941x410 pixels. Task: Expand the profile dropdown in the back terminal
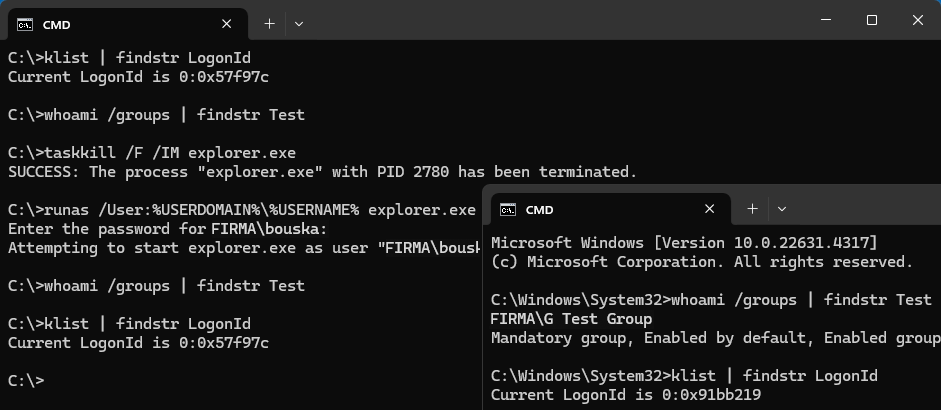(299, 23)
